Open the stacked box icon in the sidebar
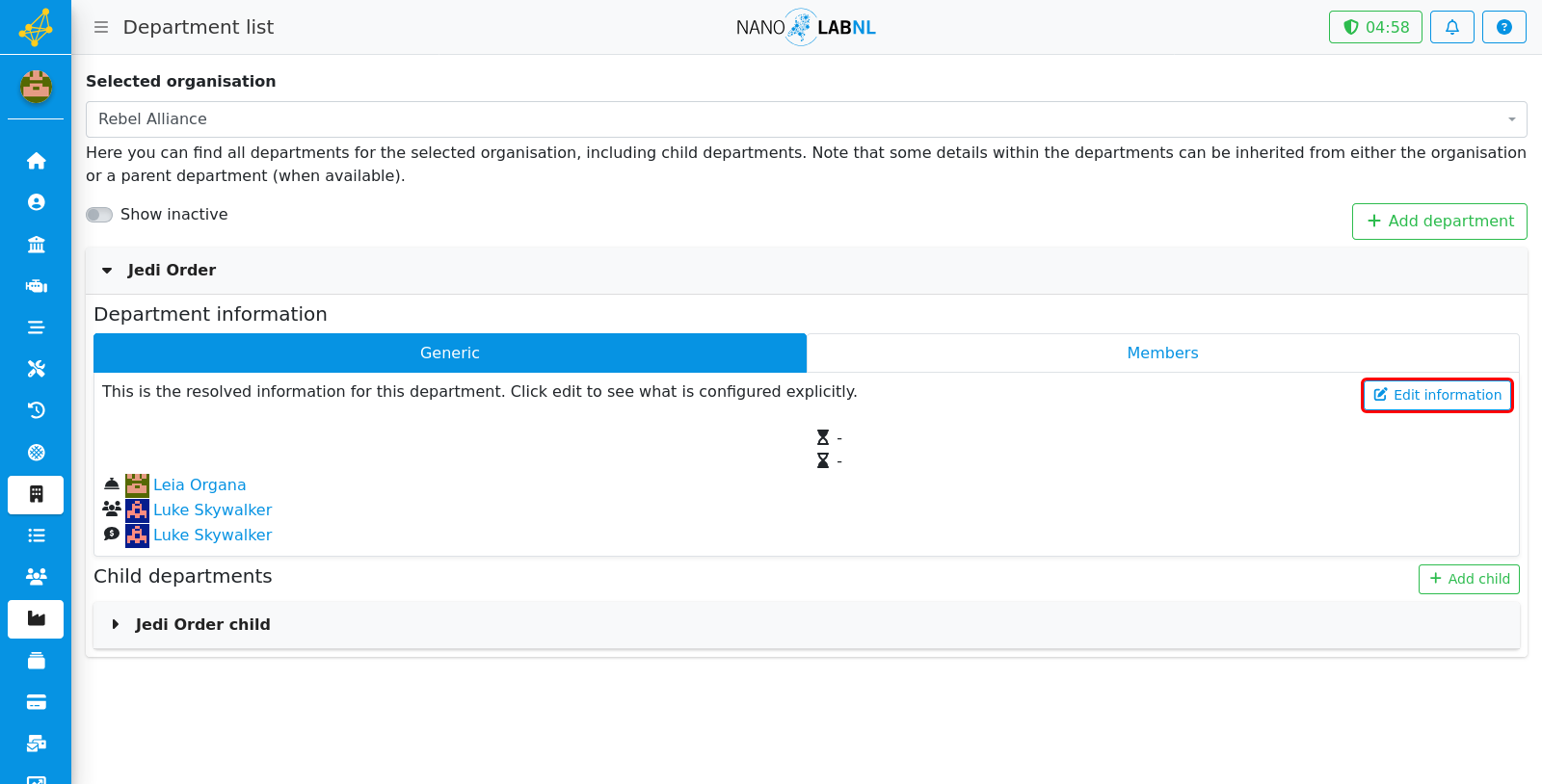 [36, 661]
